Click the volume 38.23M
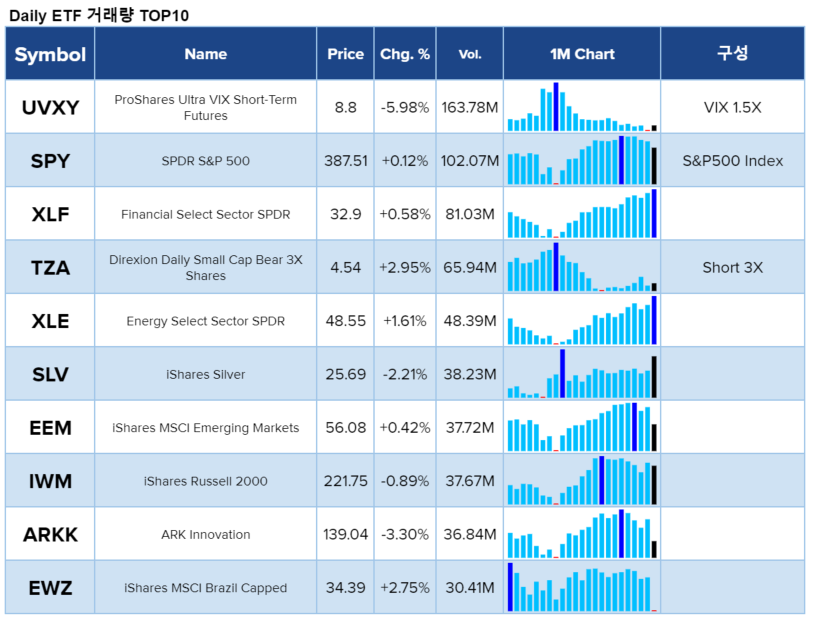 click(x=470, y=374)
